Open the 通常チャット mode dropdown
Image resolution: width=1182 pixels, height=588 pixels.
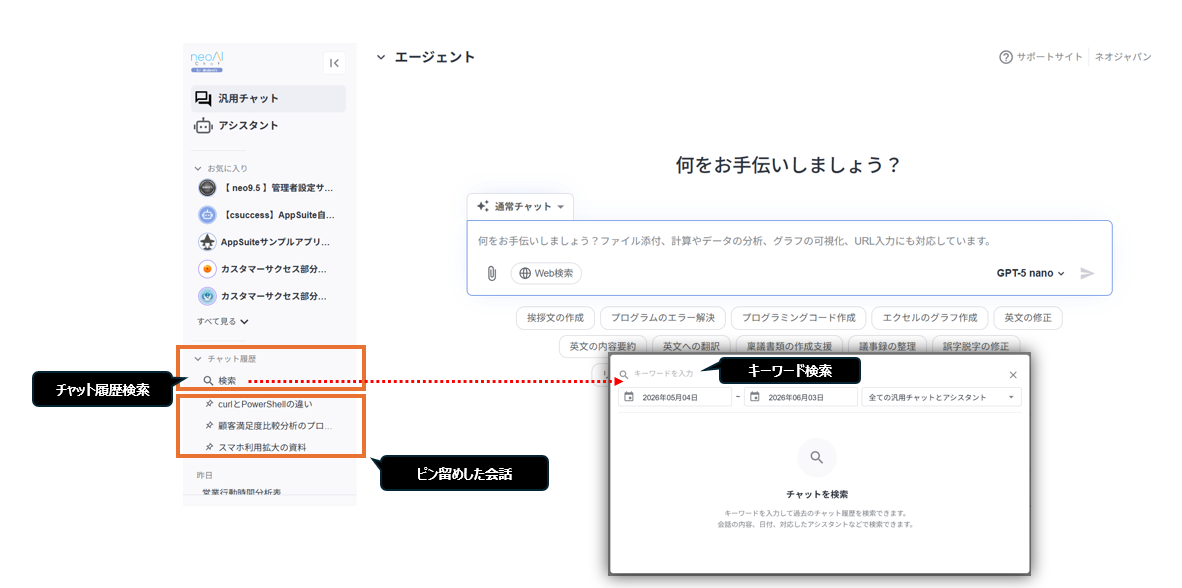[520, 207]
